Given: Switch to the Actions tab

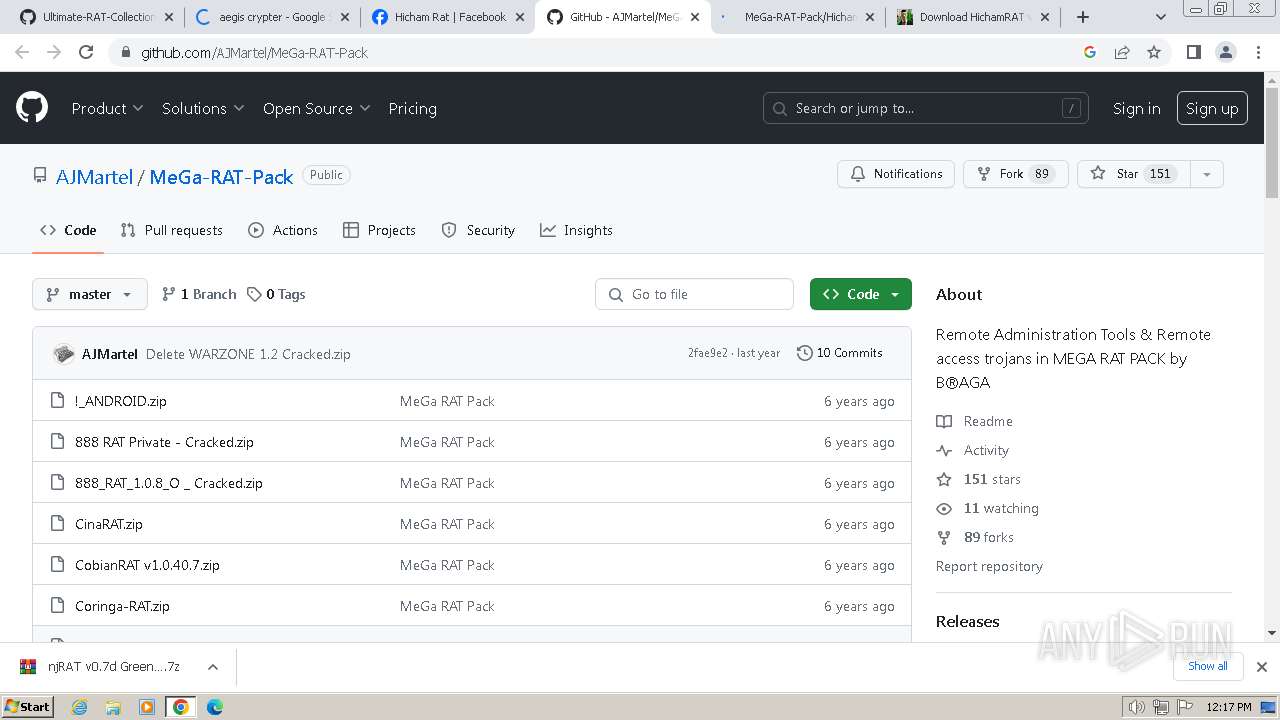Looking at the screenshot, I should point(283,230).
